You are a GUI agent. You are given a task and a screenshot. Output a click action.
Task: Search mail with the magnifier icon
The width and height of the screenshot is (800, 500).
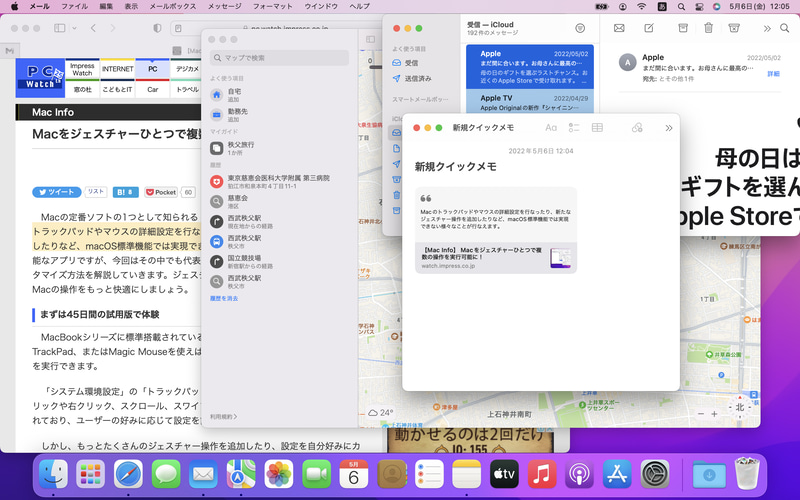pos(785,28)
